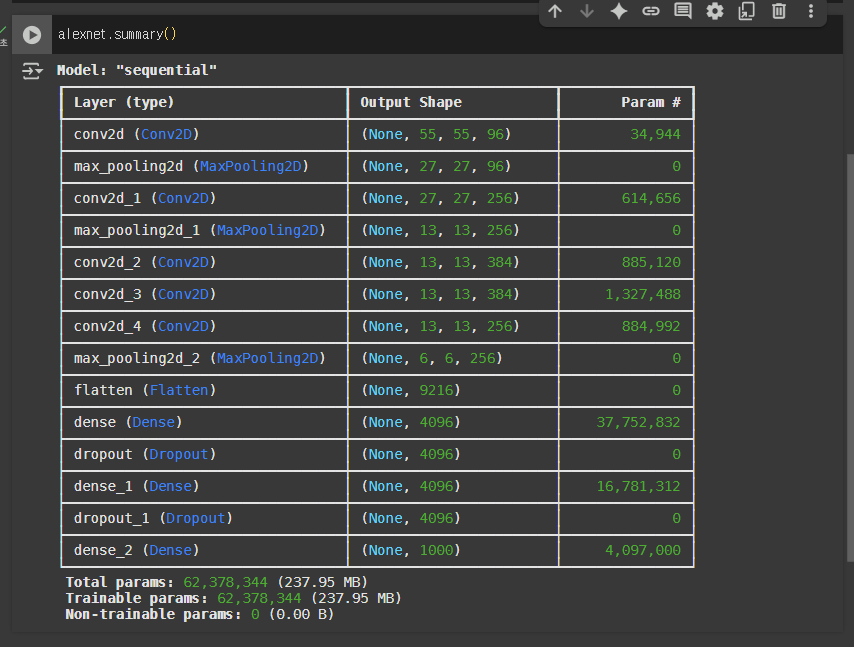The height and width of the screenshot is (647, 854).
Task: Click the 'Total params' summary line
Action: (217, 583)
